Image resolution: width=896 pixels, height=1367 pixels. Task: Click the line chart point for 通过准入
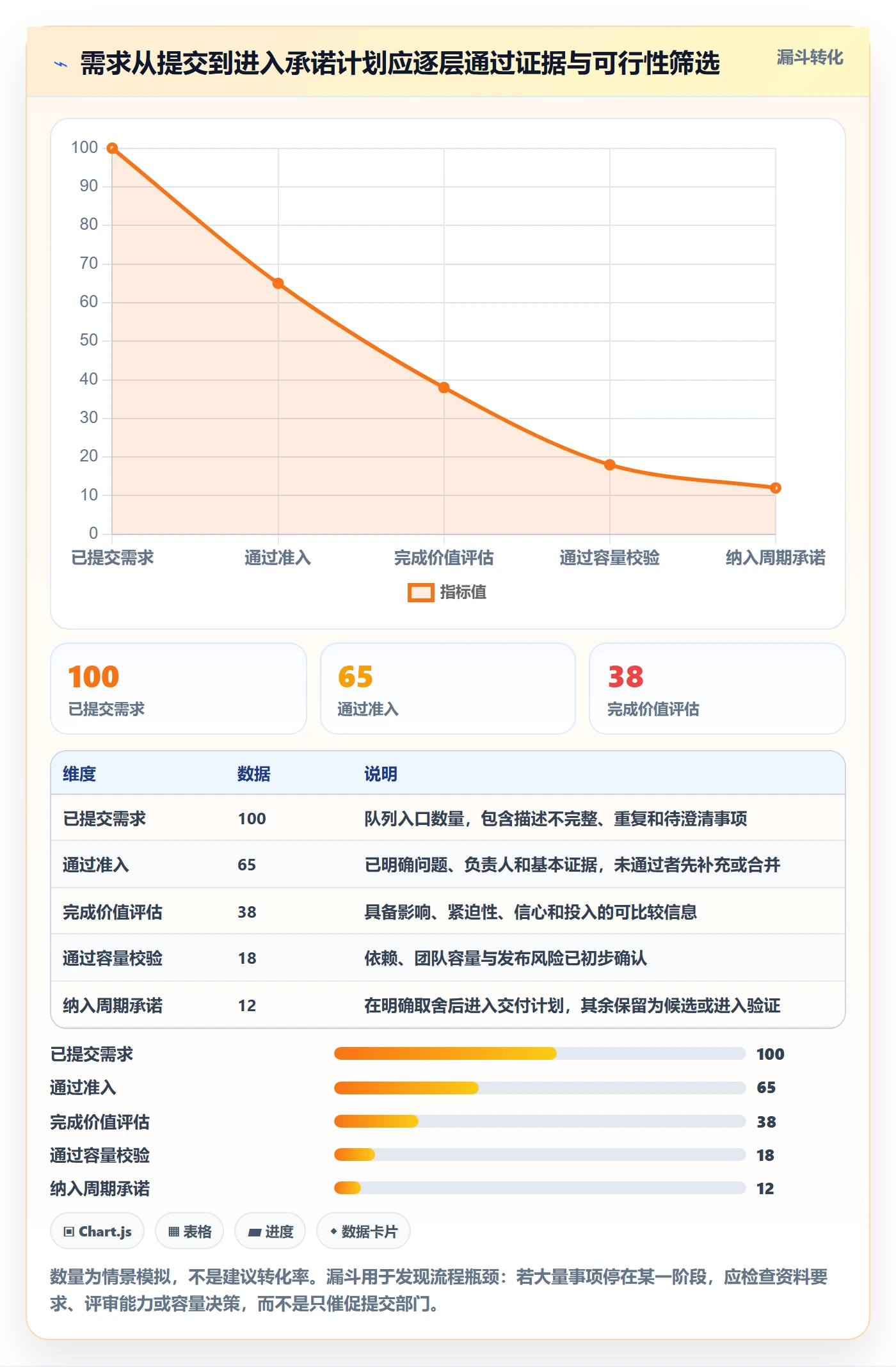[x=278, y=284]
